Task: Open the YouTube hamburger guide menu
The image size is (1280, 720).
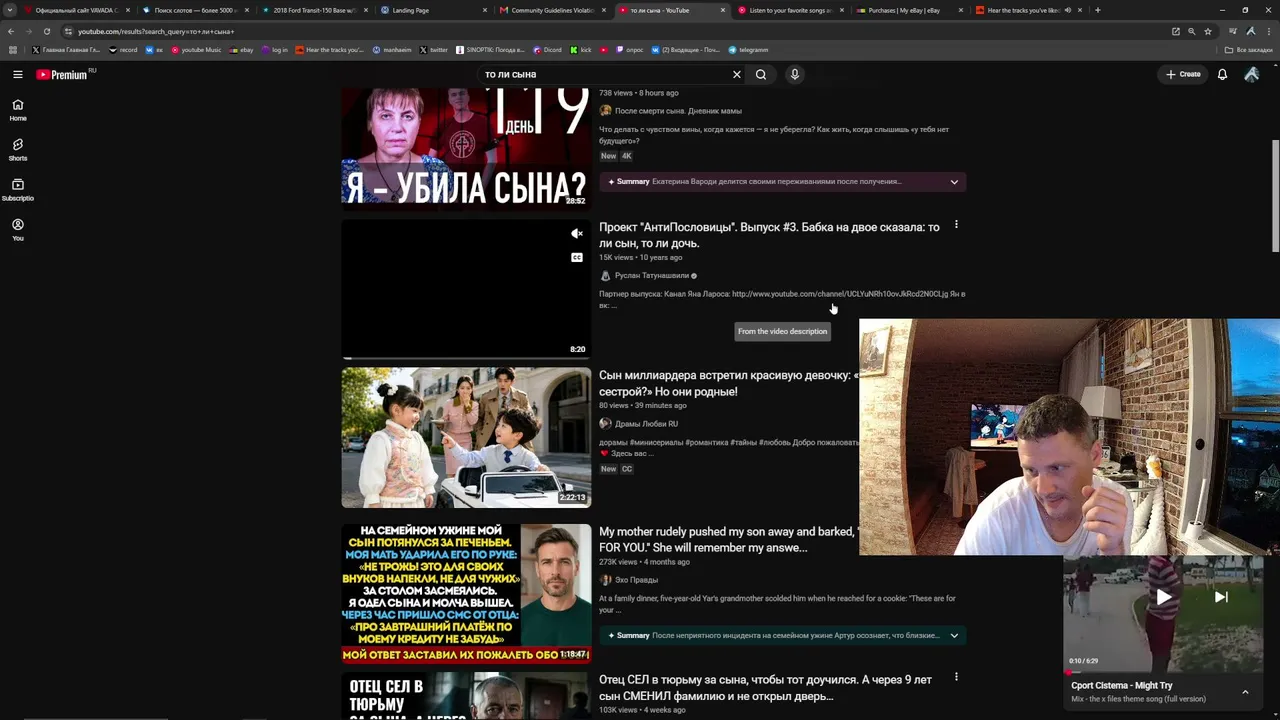Action: point(18,74)
